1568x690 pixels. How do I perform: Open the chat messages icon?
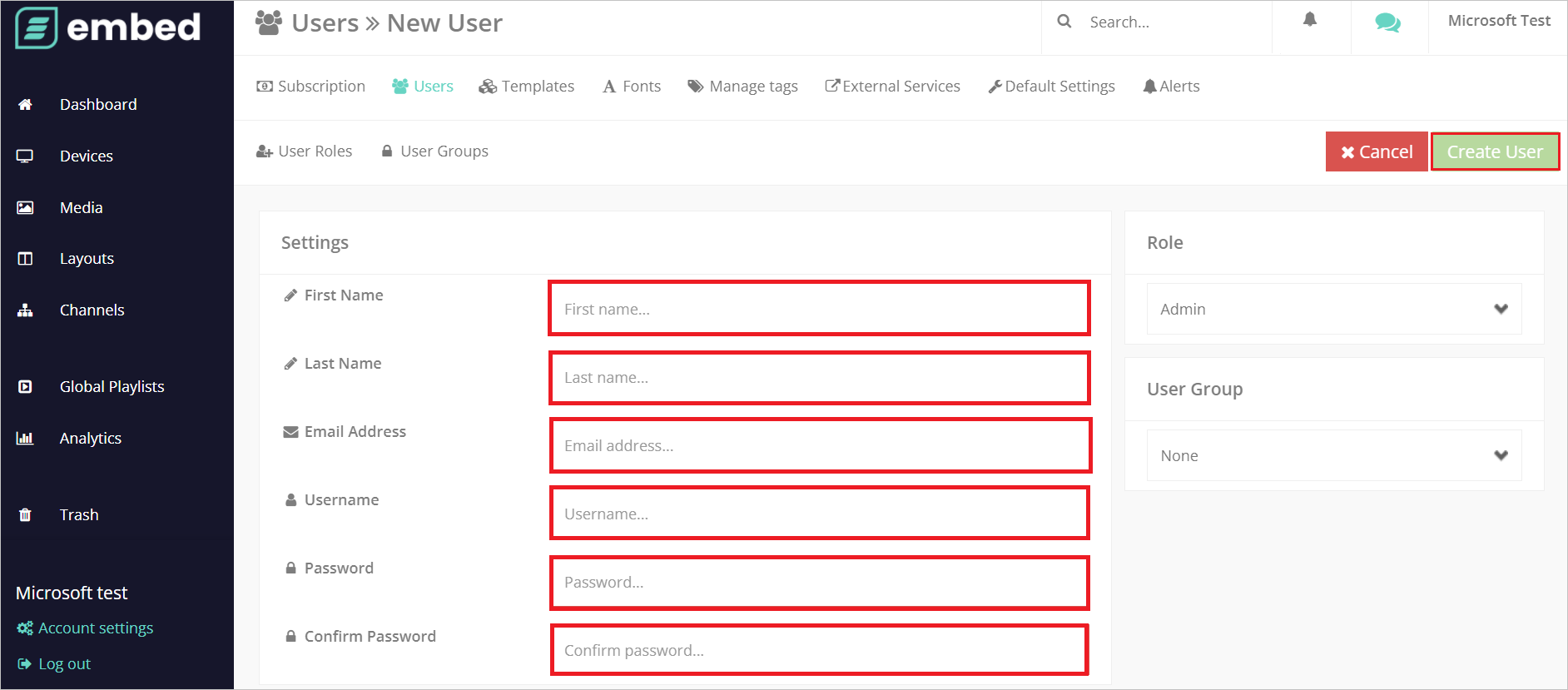[x=1387, y=22]
